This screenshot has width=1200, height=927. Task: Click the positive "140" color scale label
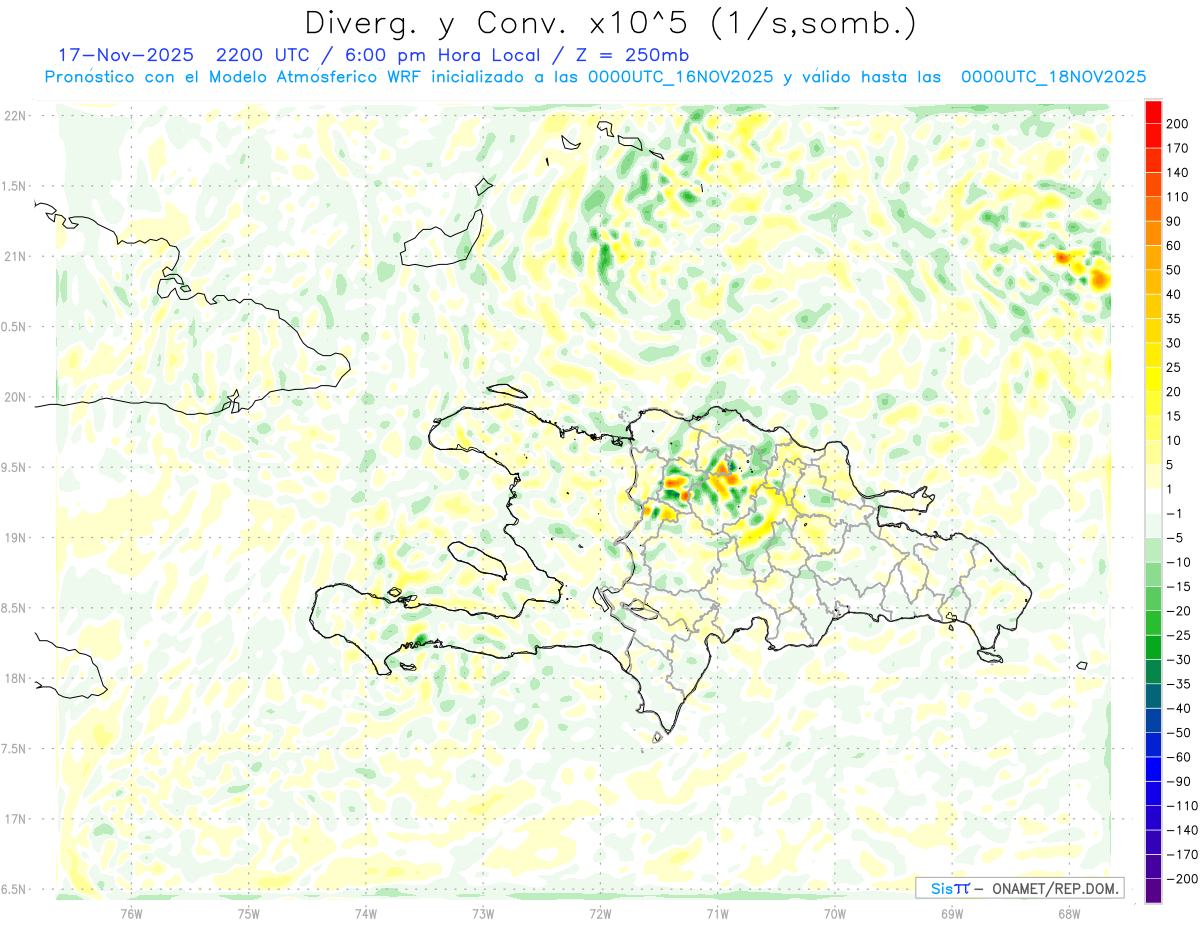coord(1178,172)
